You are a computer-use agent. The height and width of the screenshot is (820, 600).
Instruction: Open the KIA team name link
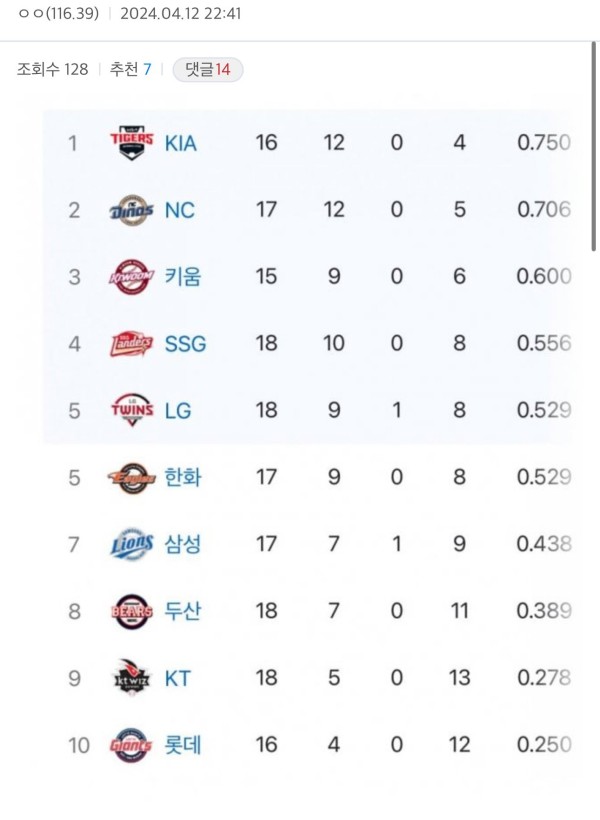click(180, 143)
